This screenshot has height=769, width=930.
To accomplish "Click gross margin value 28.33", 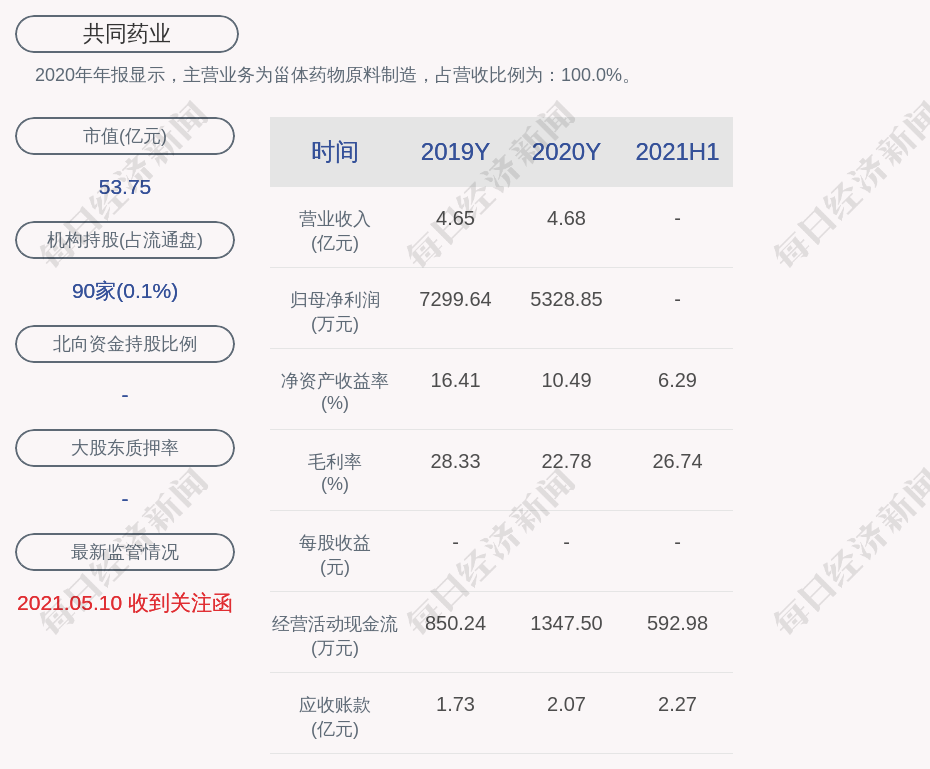I will pyautogui.click(x=455, y=461).
